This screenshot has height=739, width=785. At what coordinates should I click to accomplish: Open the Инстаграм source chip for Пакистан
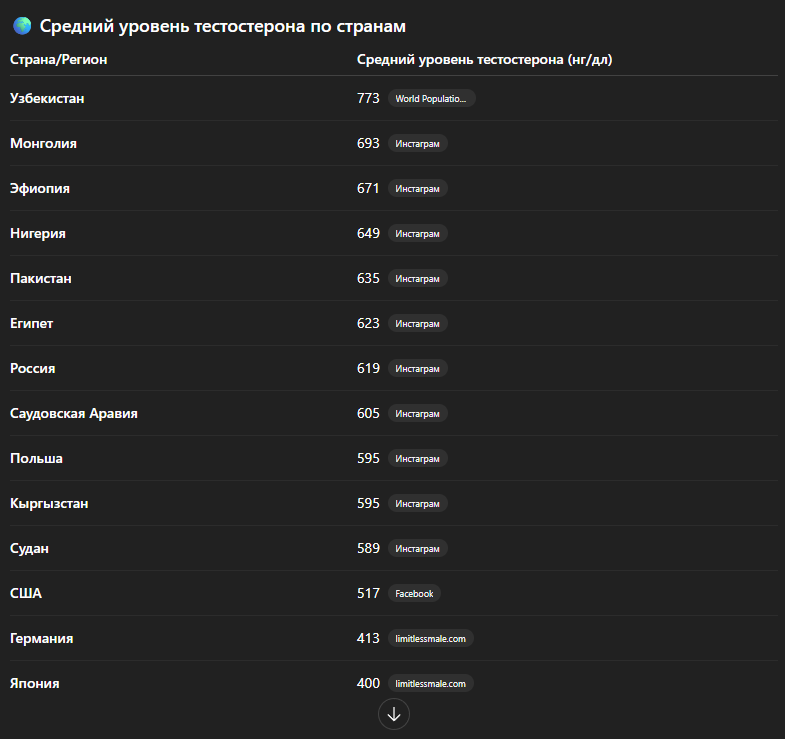[x=417, y=279]
